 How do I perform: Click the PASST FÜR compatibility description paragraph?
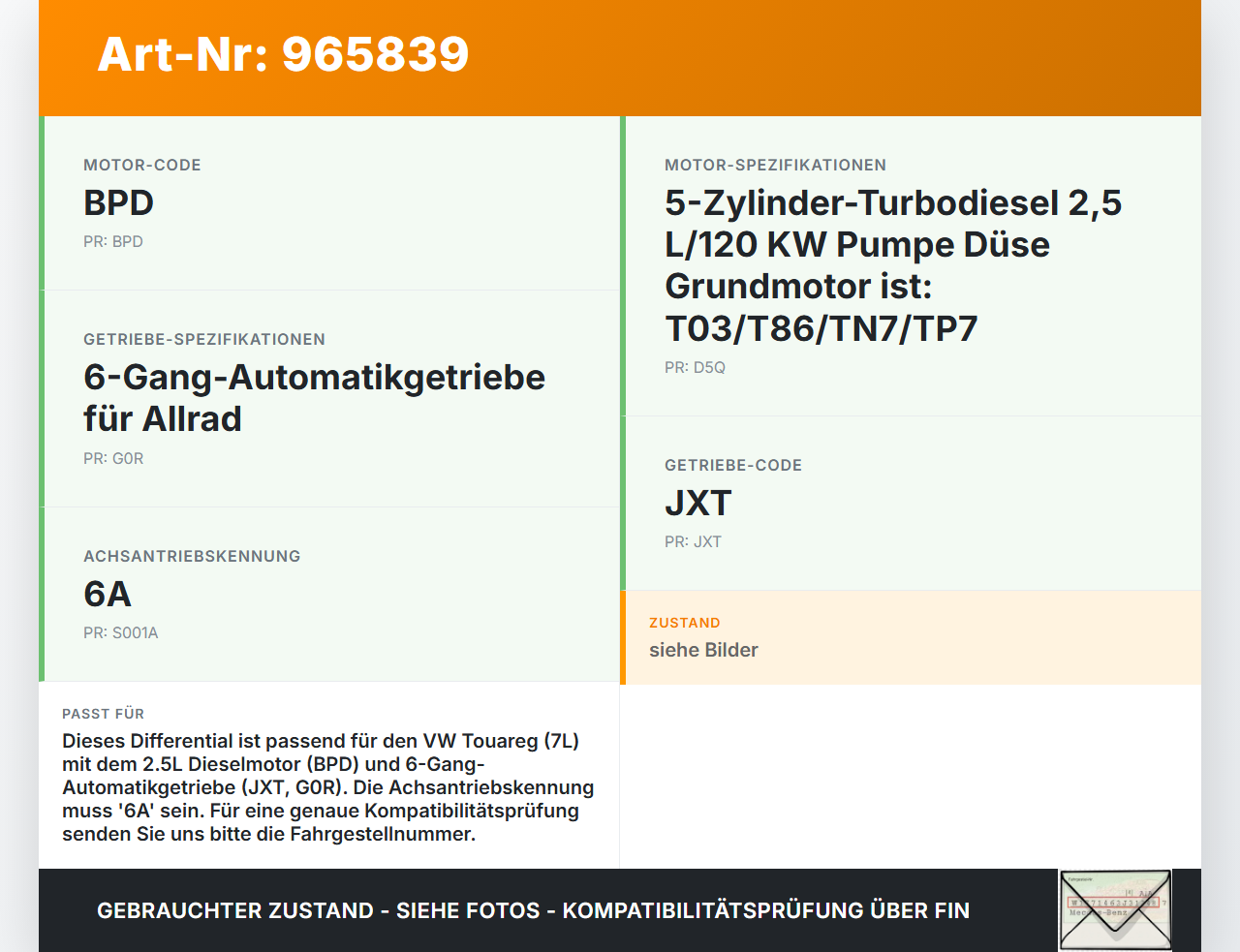pos(327,787)
